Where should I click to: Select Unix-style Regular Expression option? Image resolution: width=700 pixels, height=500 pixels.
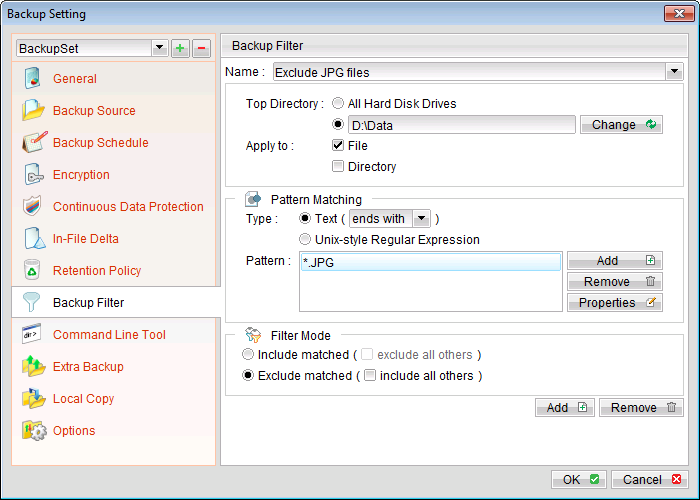(x=305, y=239)
